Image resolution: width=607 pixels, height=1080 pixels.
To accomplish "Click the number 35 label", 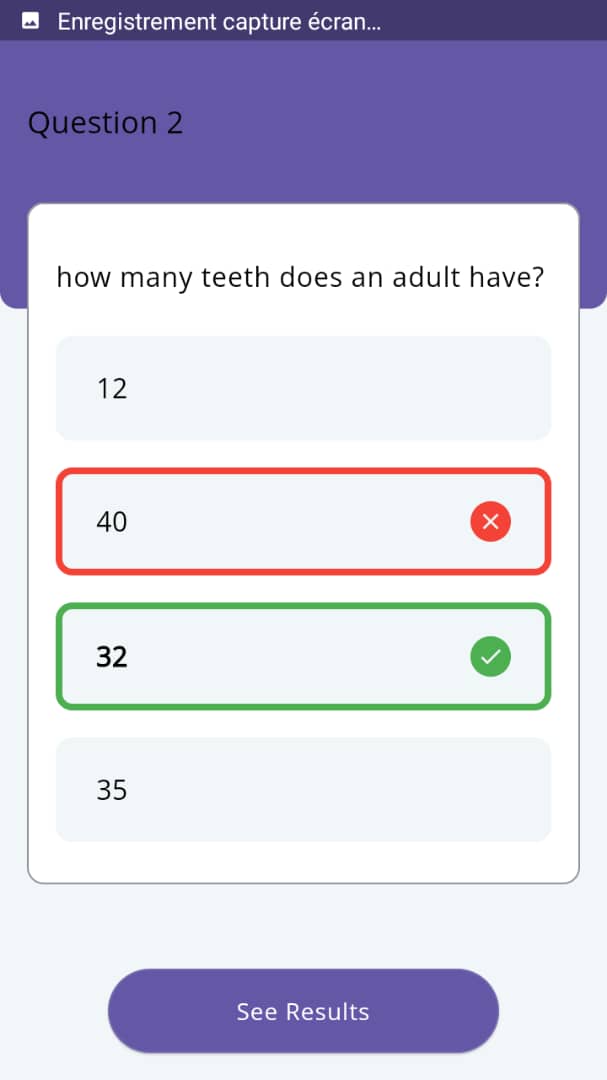I will click(112, 790).
